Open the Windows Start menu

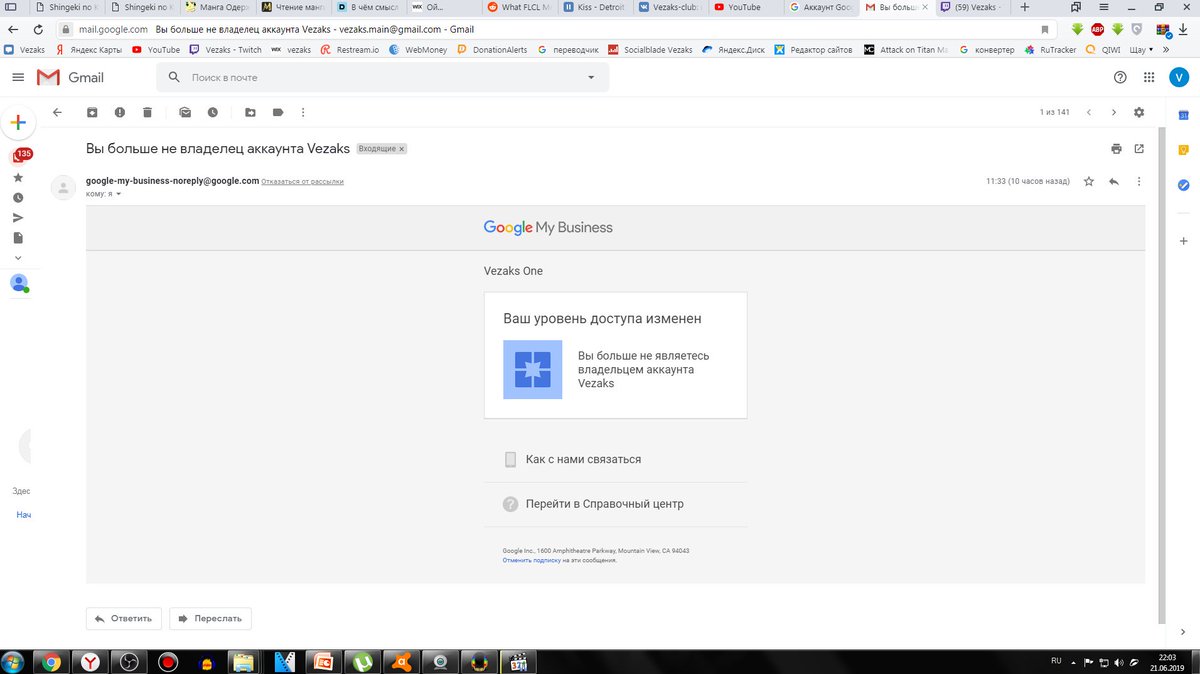tap(14, 661)
